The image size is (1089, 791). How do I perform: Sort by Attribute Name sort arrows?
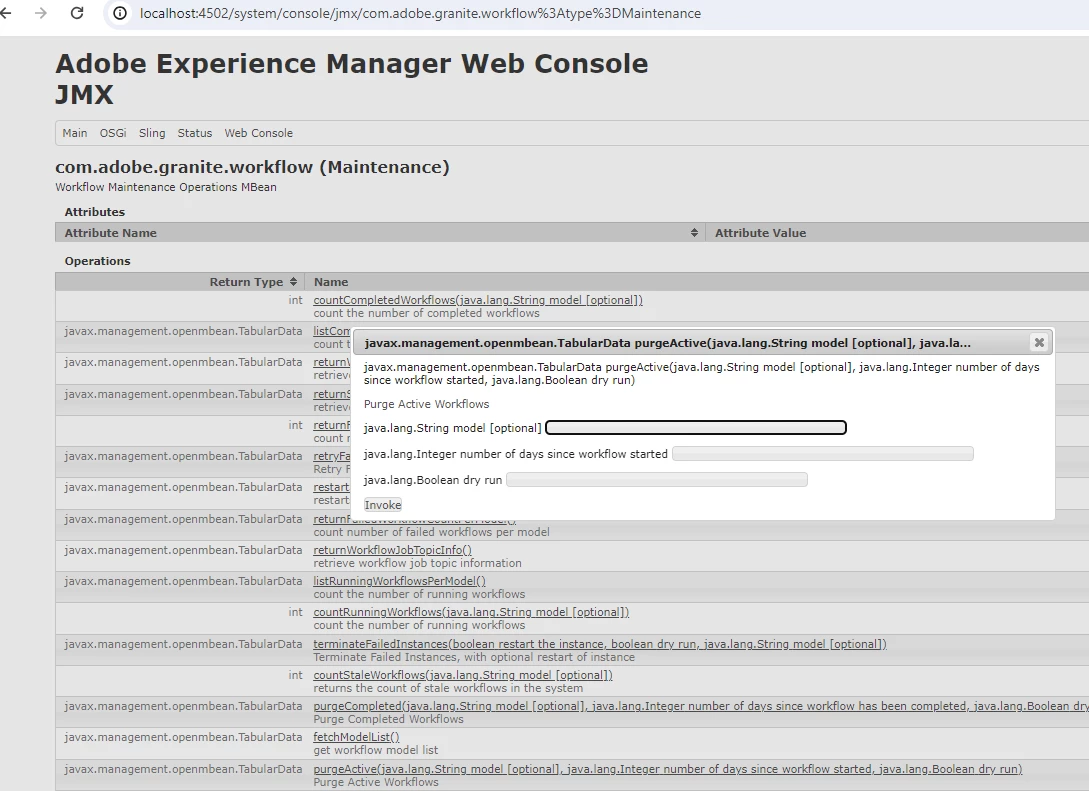(x=694, y=233)
